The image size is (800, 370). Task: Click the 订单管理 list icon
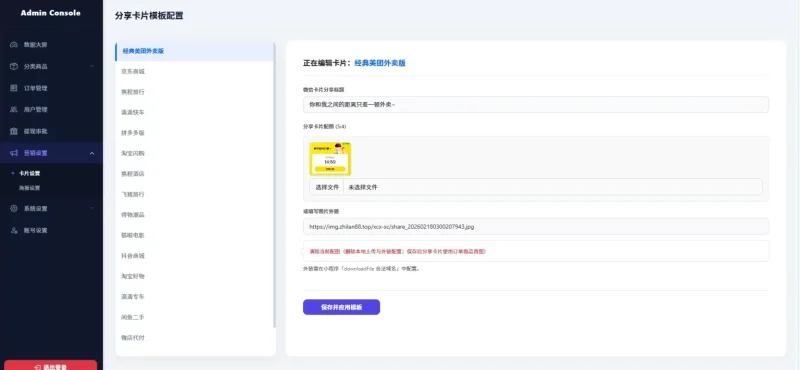[14, 88]
